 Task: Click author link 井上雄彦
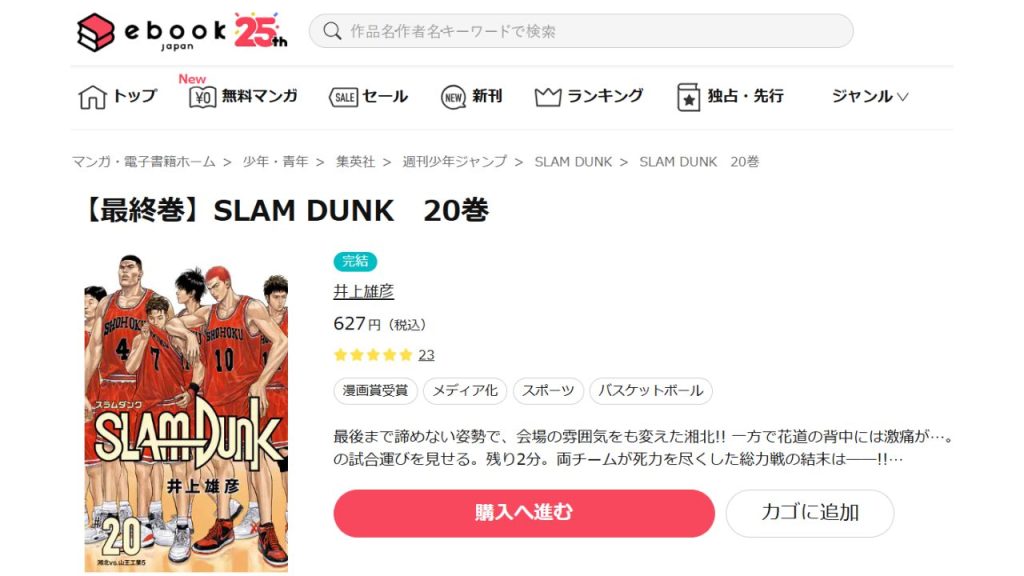click(364, 291)
